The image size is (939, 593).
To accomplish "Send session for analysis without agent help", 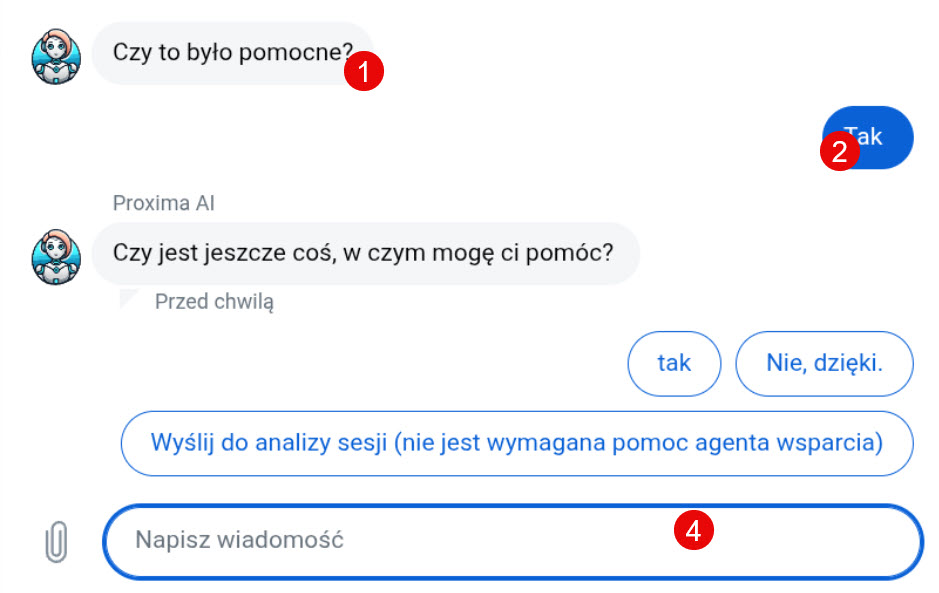I will coord(517,443).
